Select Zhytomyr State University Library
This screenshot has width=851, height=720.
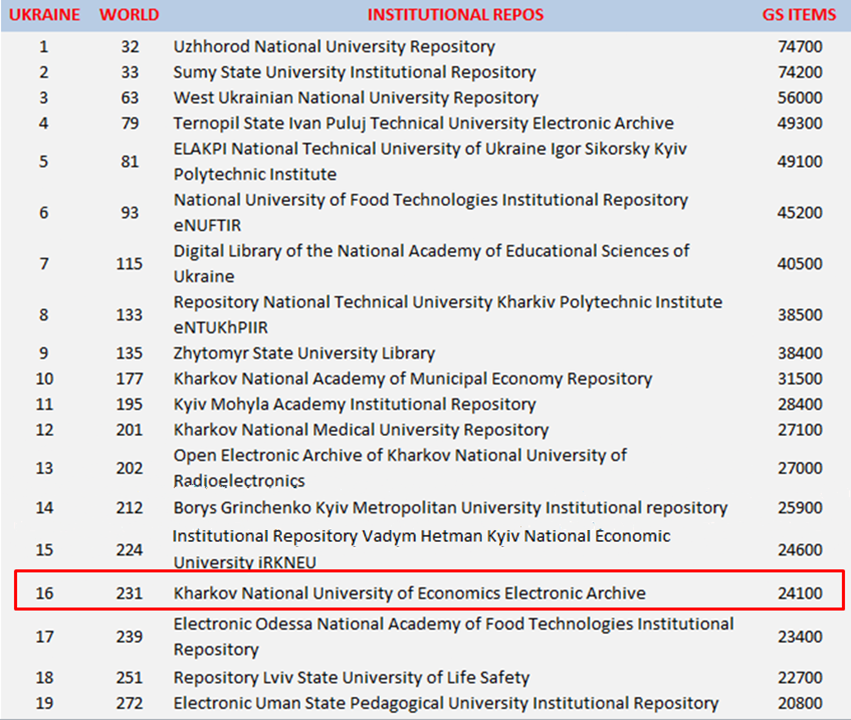pyautogui.click(x=304, y=353)
